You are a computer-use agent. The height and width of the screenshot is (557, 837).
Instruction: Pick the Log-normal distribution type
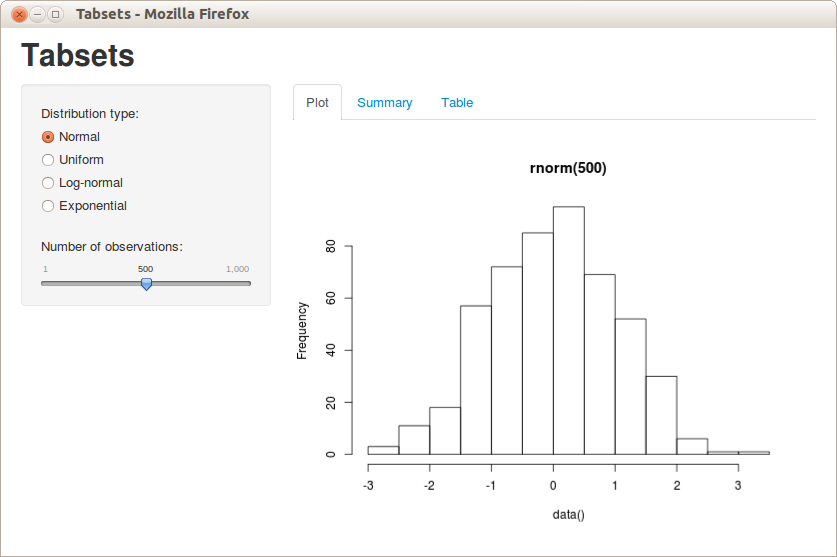(47, 183)
